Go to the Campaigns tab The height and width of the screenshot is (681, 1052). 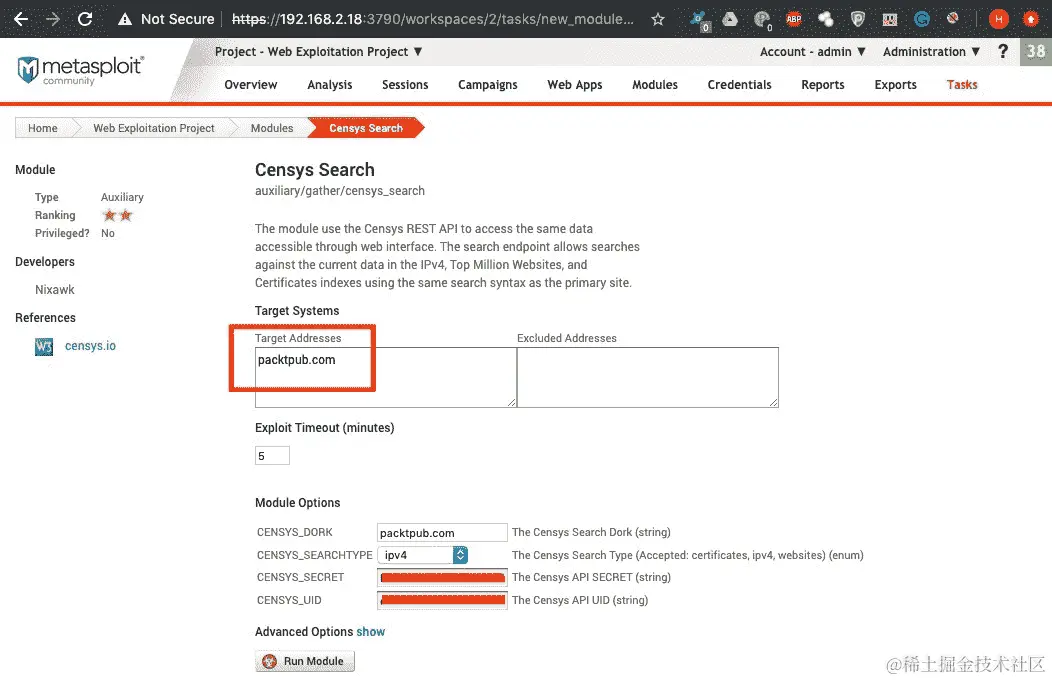point(488,85)
